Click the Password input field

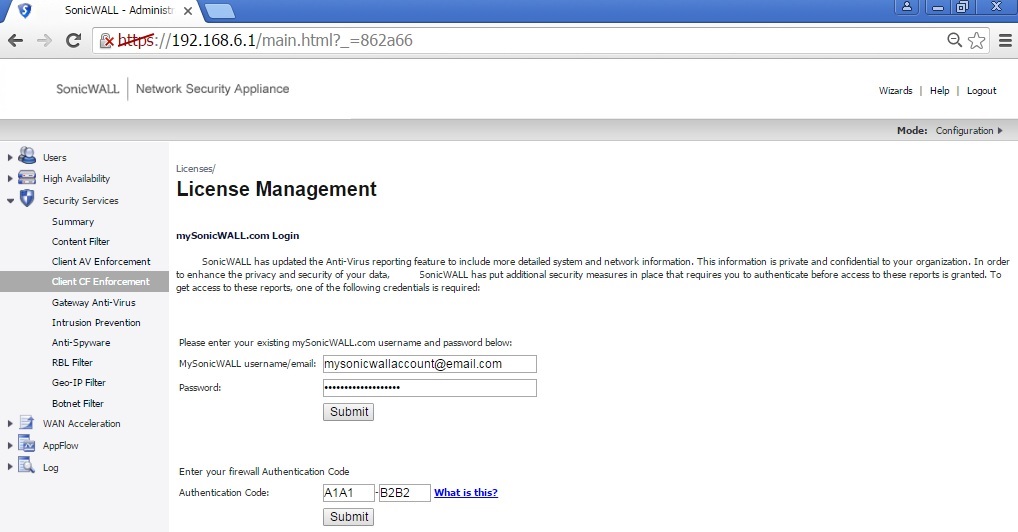[x=429, y=388]
